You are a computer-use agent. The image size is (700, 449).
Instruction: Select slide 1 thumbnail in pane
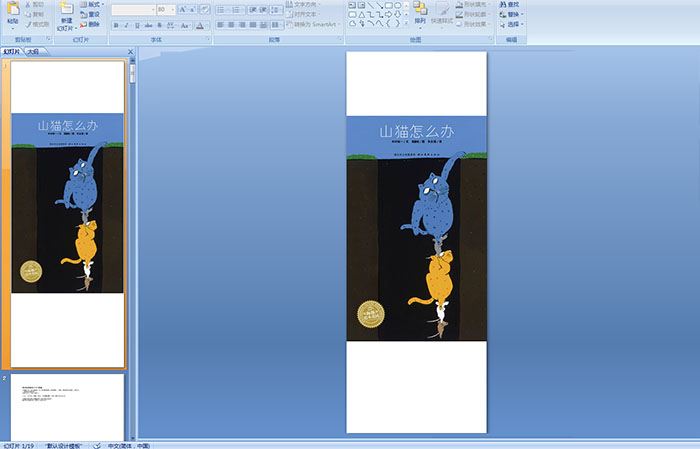(67, 214)
